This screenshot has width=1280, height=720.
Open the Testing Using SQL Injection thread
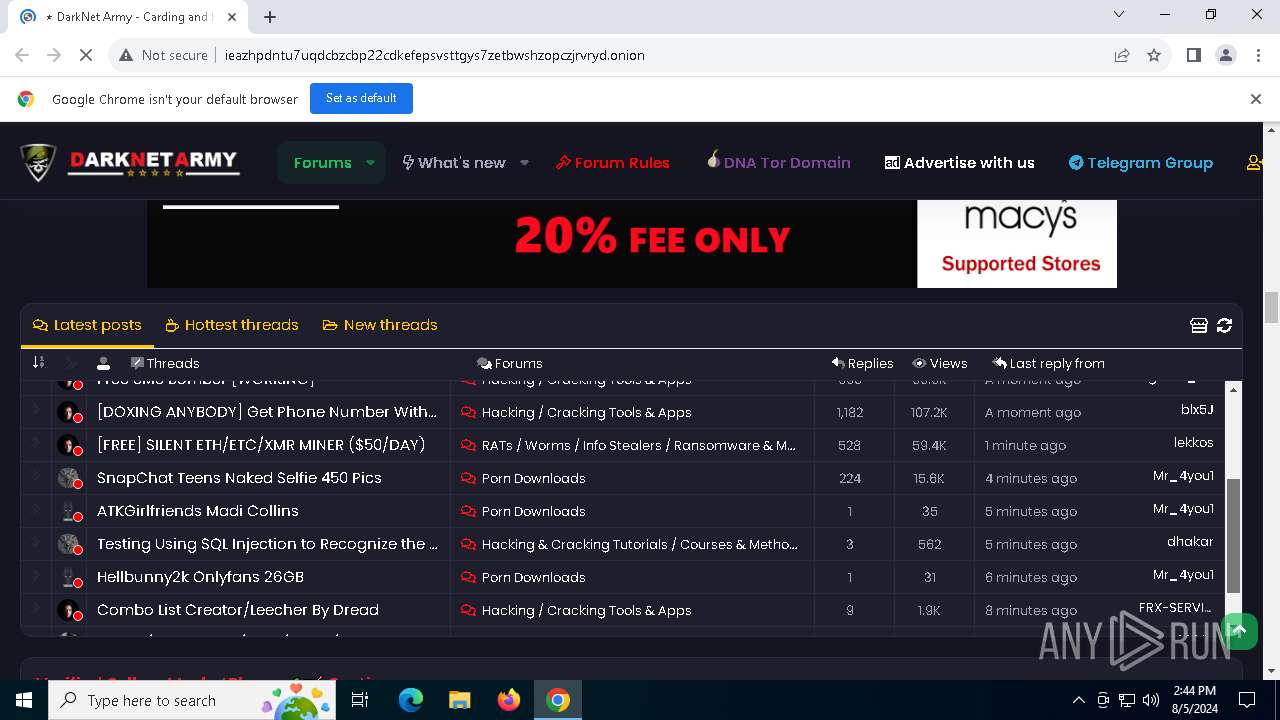267,544
